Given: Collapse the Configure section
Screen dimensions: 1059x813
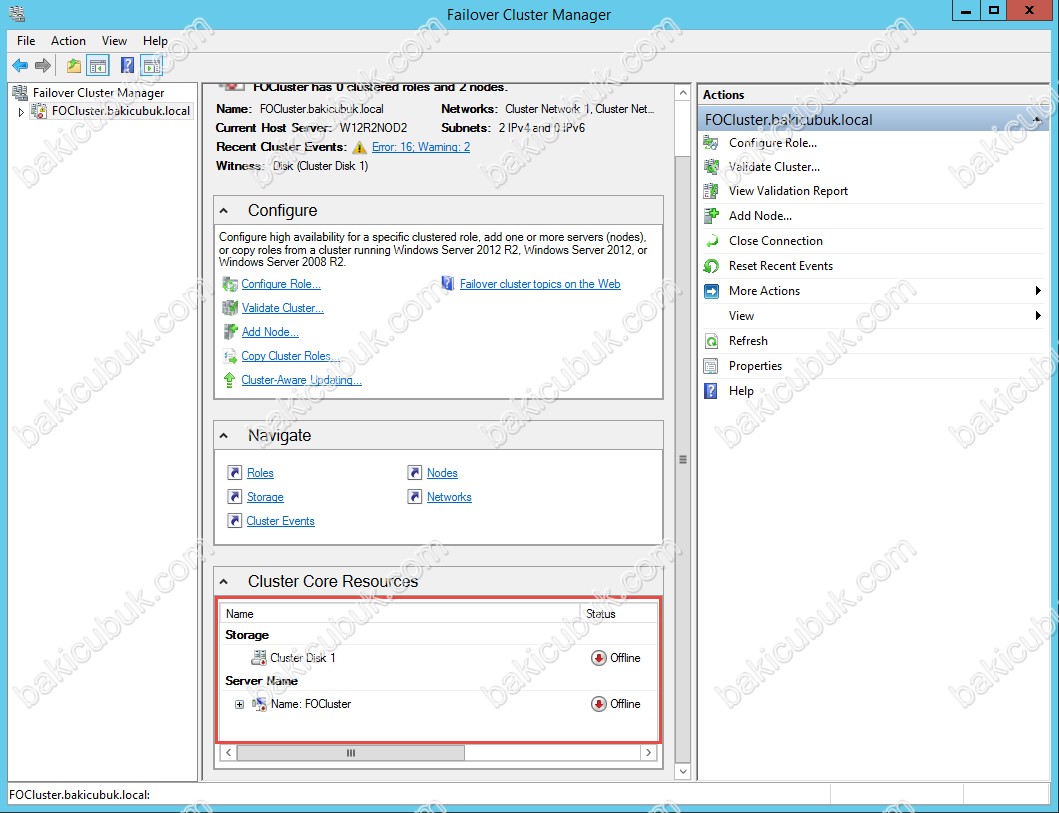Looking at the screenshot, I should (x=224, y=211).
